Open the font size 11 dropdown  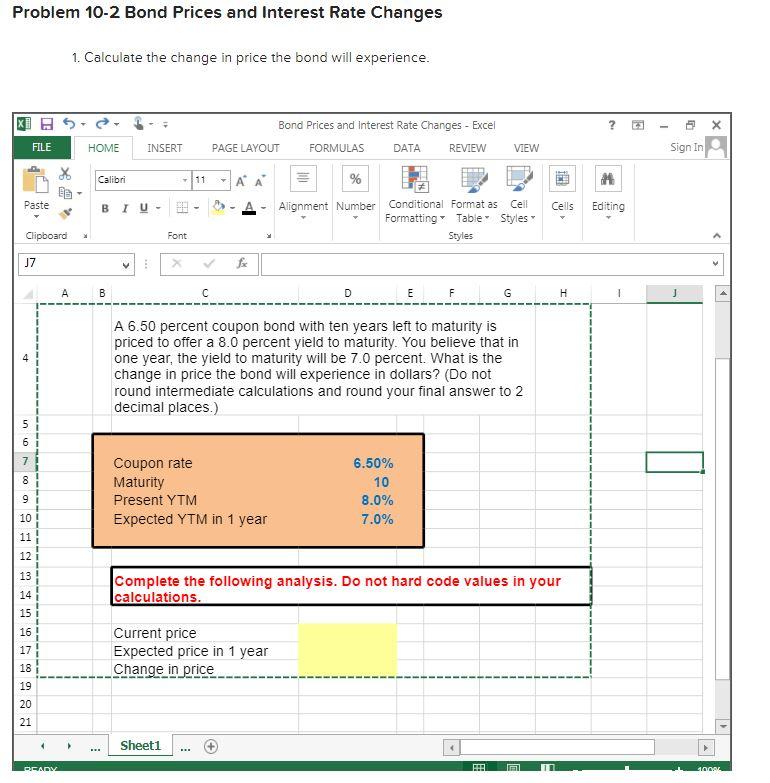pyautogui.click(x=224, y=180)
